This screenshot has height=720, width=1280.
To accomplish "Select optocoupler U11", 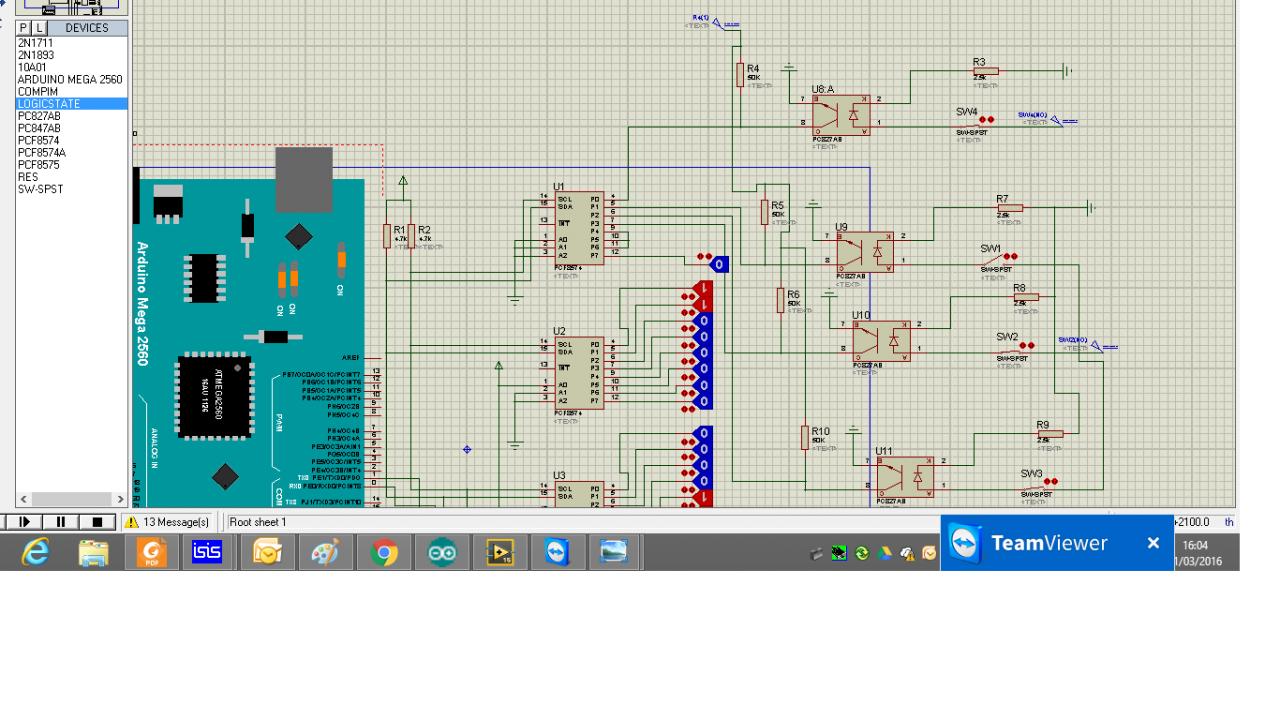I will click(905, 477).
